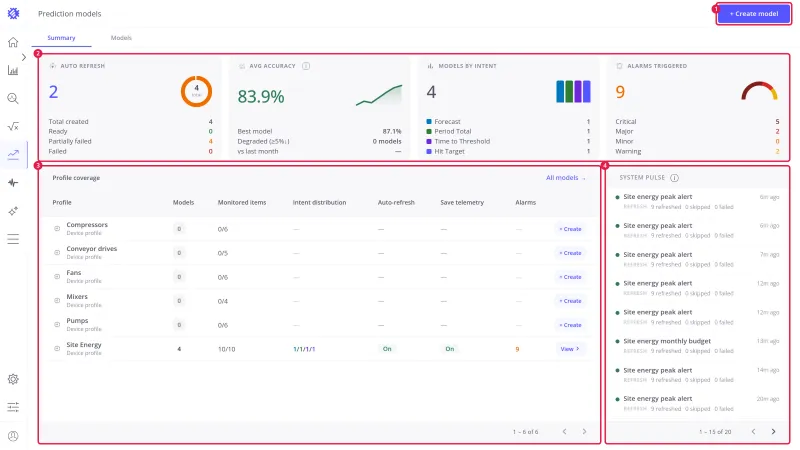Open the user account sidebar icon
Viewport: 800px width, 450px height.
[13, 436]
